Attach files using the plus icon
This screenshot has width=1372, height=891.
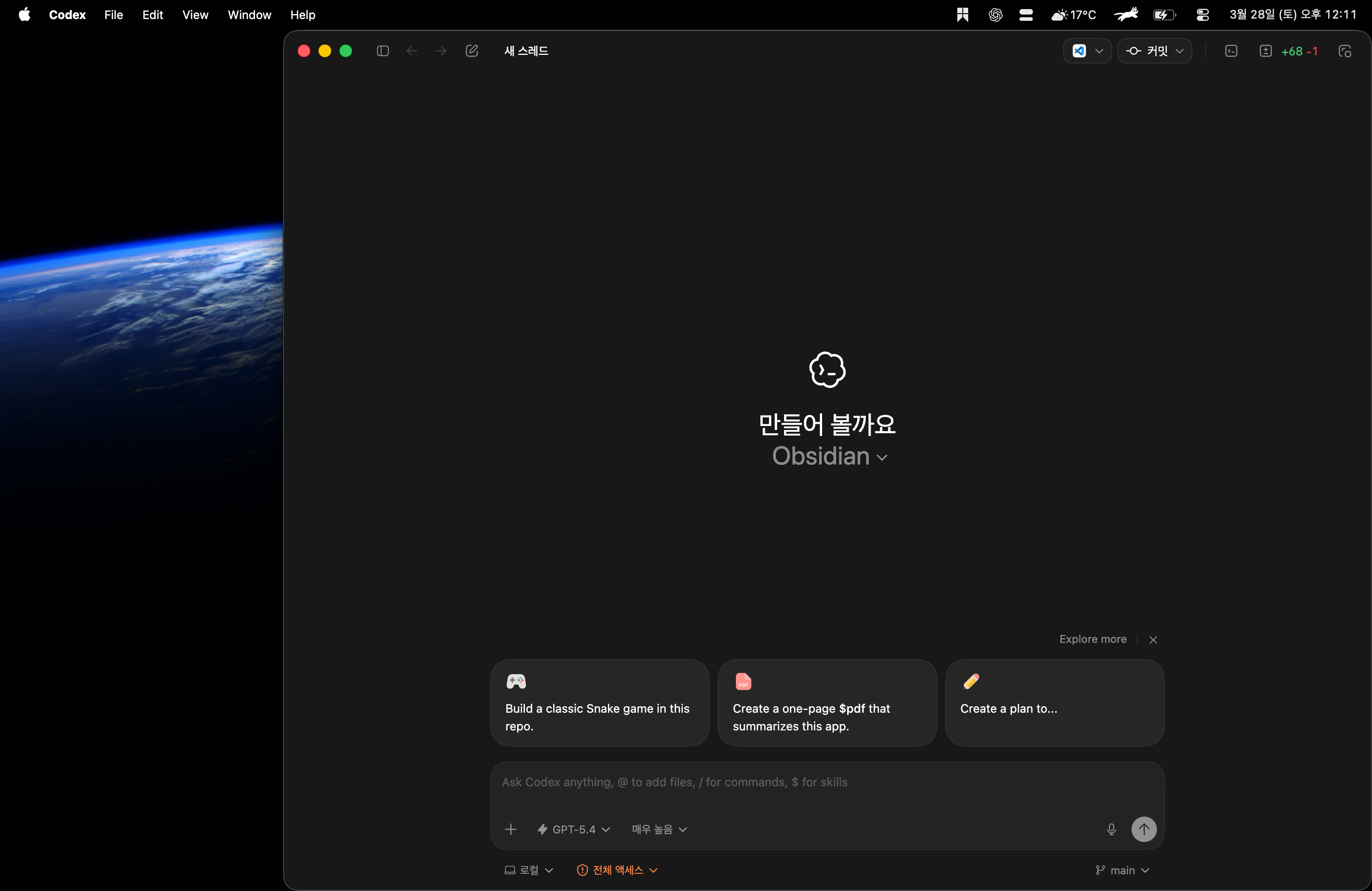(511, 829)
